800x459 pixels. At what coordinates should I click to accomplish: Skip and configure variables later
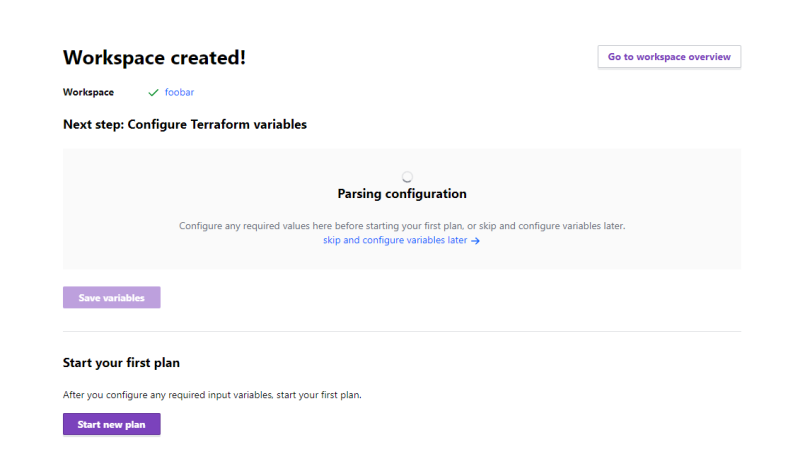(395, 241)
